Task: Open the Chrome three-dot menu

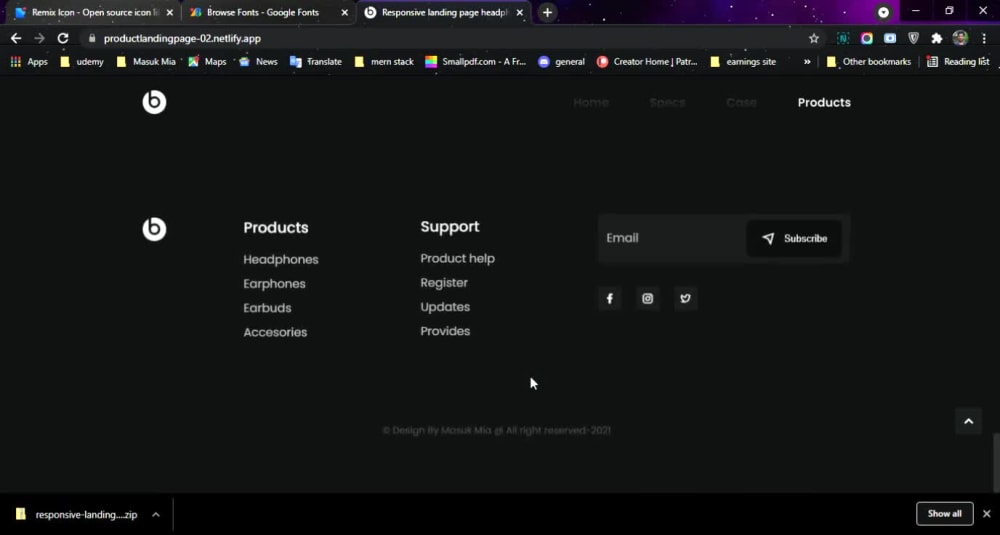Action: point(984,38)
